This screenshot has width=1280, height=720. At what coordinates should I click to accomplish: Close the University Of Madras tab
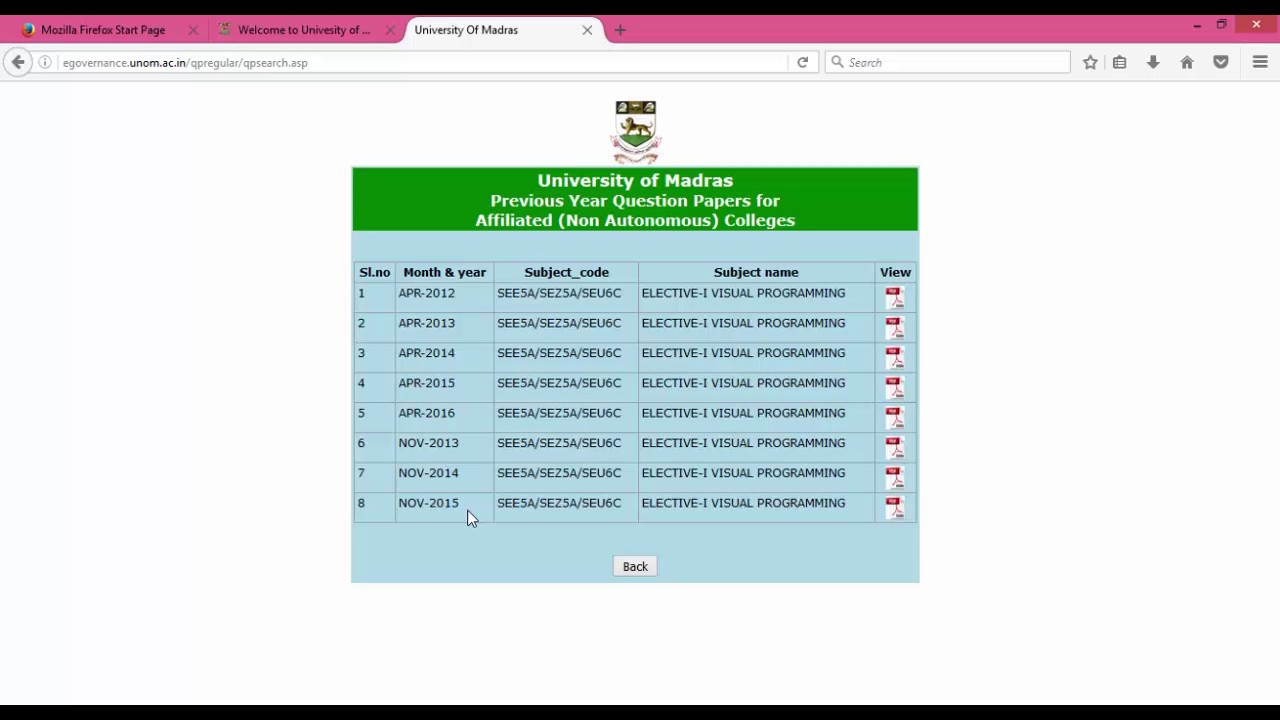587,30
